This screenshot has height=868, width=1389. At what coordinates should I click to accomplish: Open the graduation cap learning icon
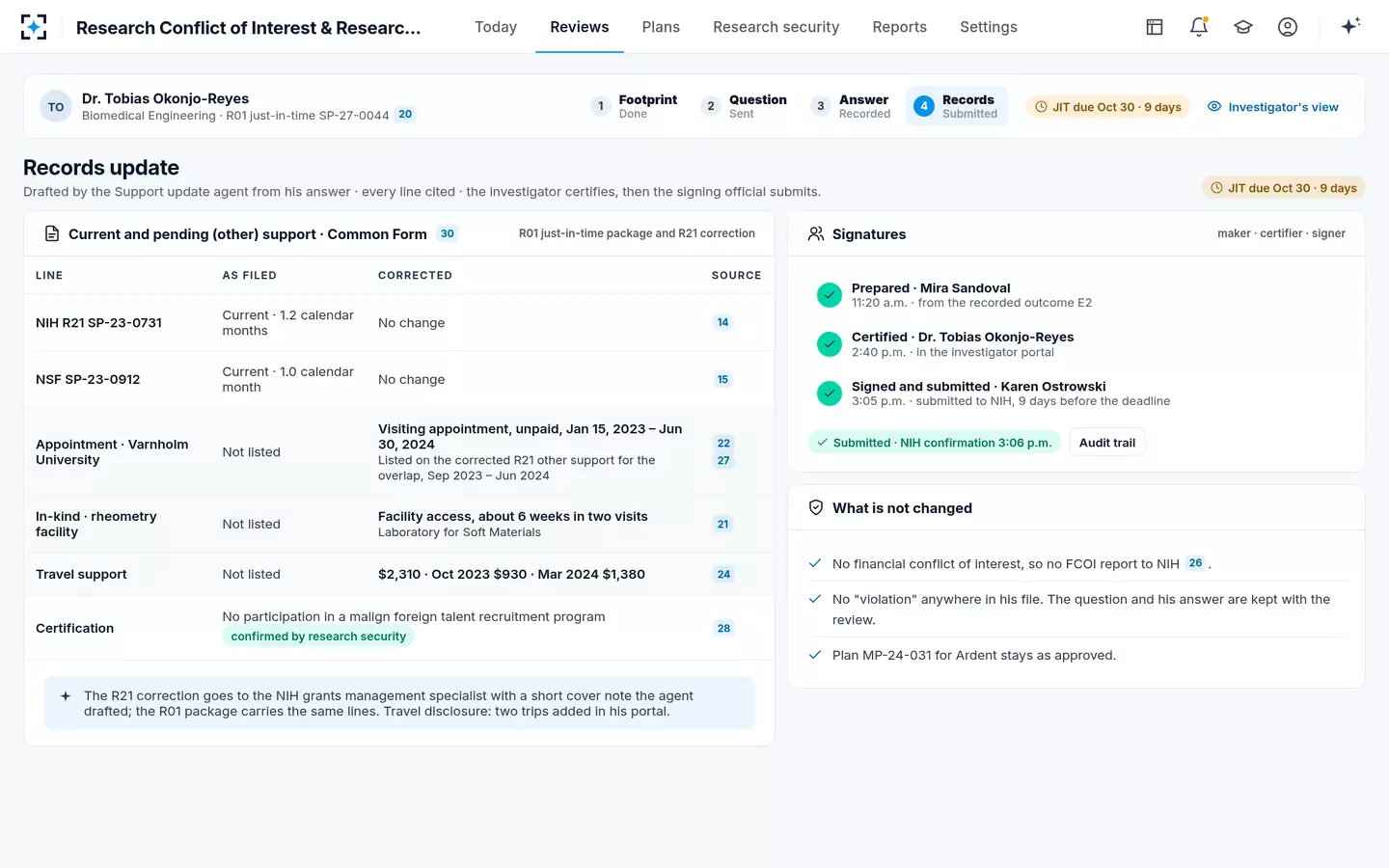1243,27
